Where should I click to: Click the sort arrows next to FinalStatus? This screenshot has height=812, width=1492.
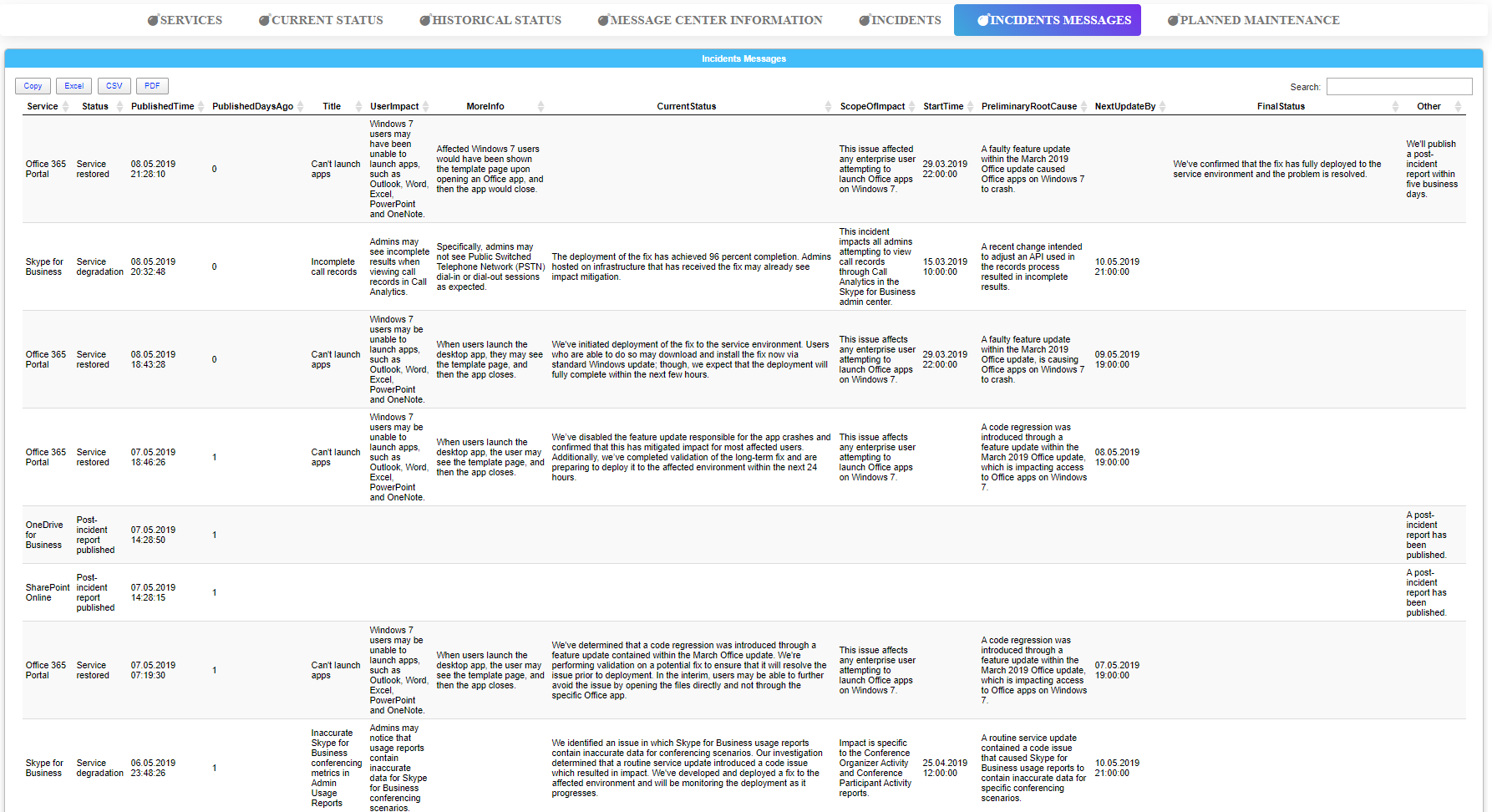click(x=1395, y=106)
